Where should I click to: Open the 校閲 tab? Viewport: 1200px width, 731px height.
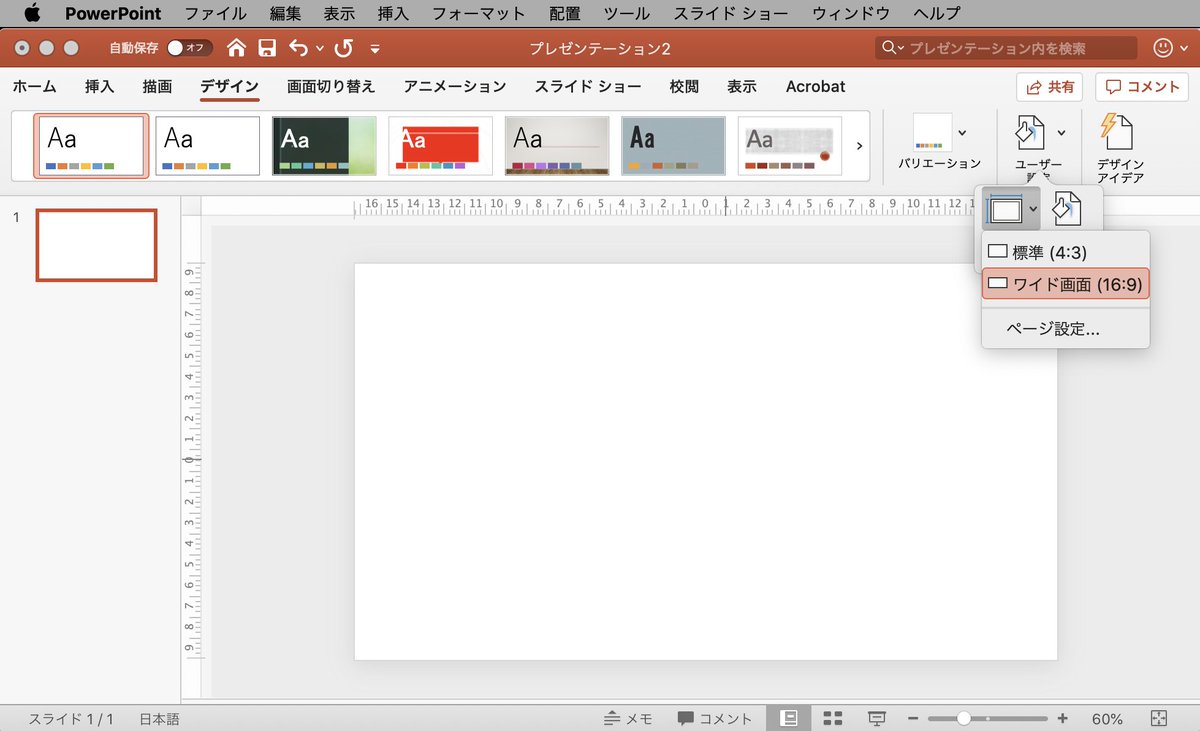pos(685,87)
